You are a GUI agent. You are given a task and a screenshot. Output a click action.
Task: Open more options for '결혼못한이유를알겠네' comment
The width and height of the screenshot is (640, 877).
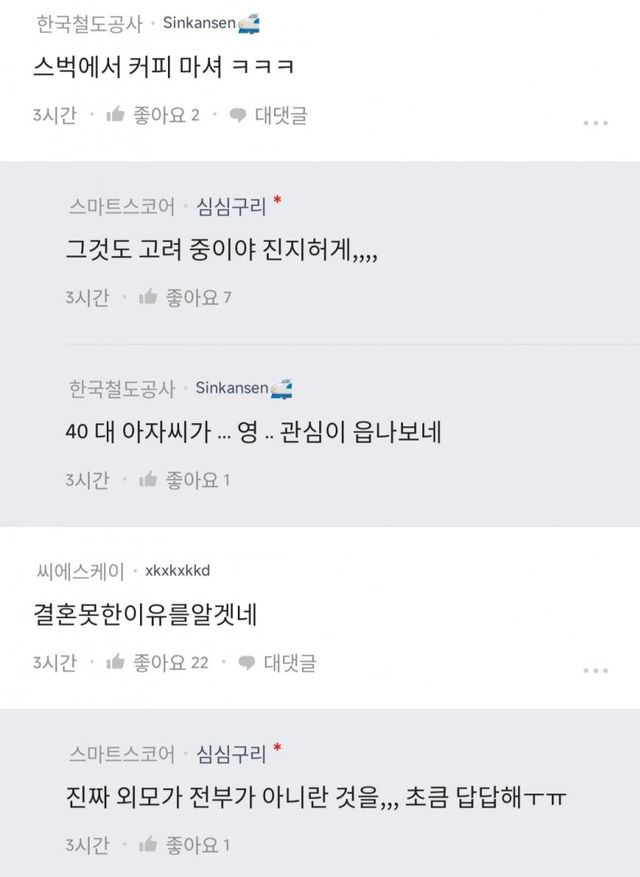(x=595, y=670)
